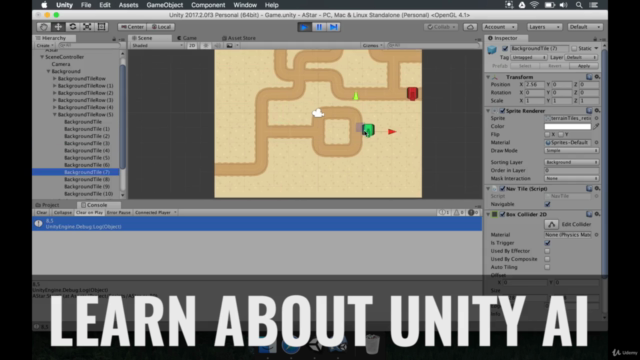The image size is (640, 360).
Task: Toggle Error Pause in Console
Action: point(119,213)
